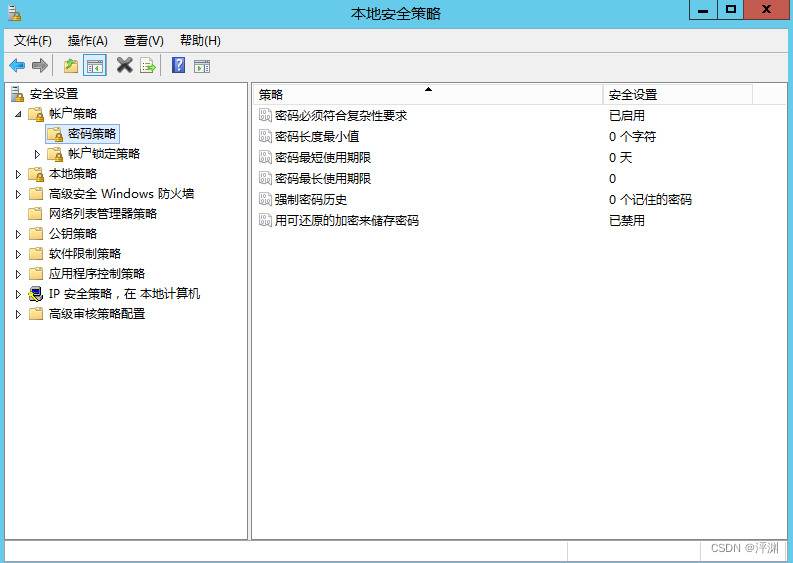Toggle the show/hide console tree icon
This screenshot has height=563, width=793.
tap(95, 66)
